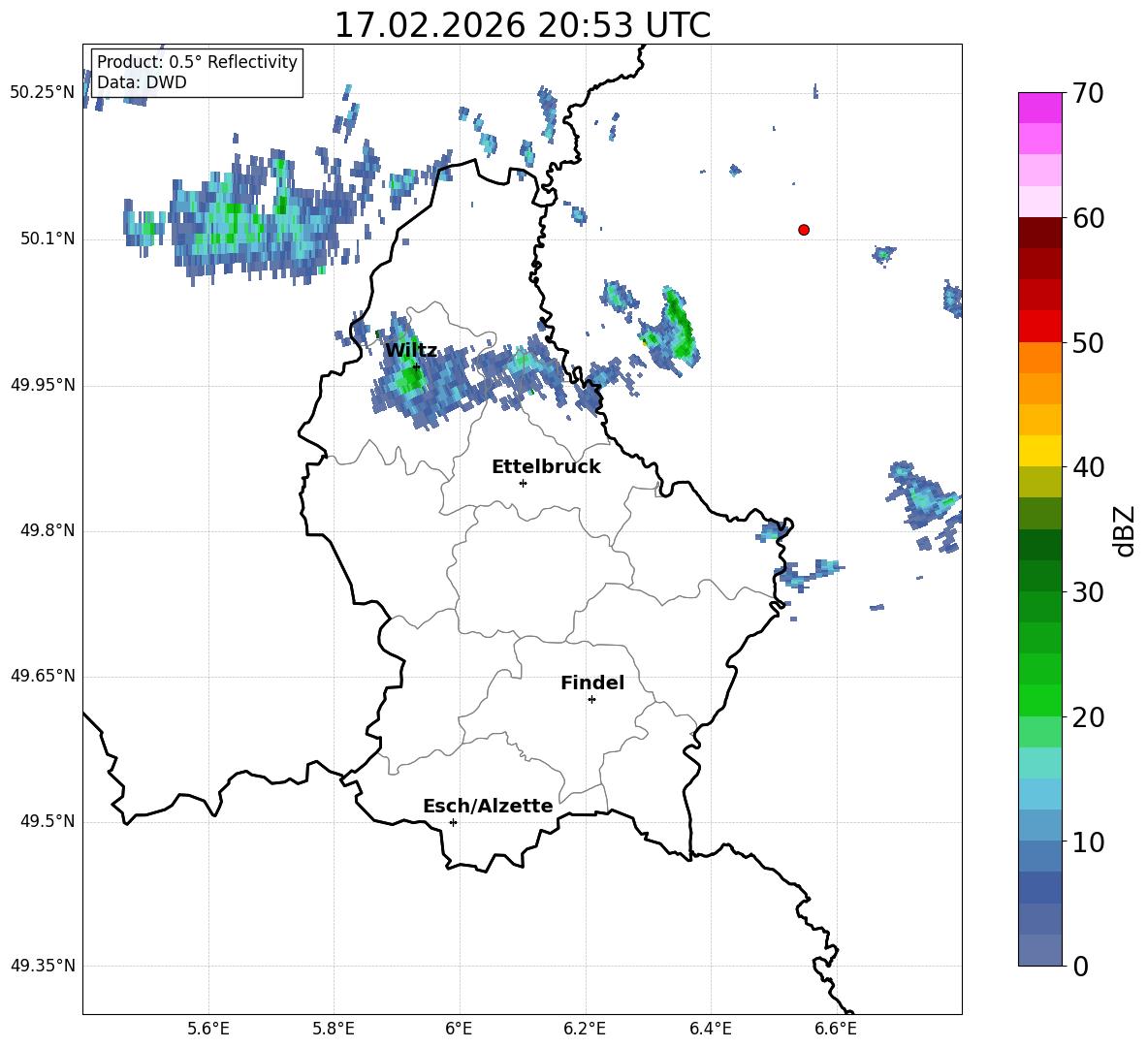1148x1048 pixels.
Task: Click the yellow colorbar swatch above 40
Action: click(1039, 451)
